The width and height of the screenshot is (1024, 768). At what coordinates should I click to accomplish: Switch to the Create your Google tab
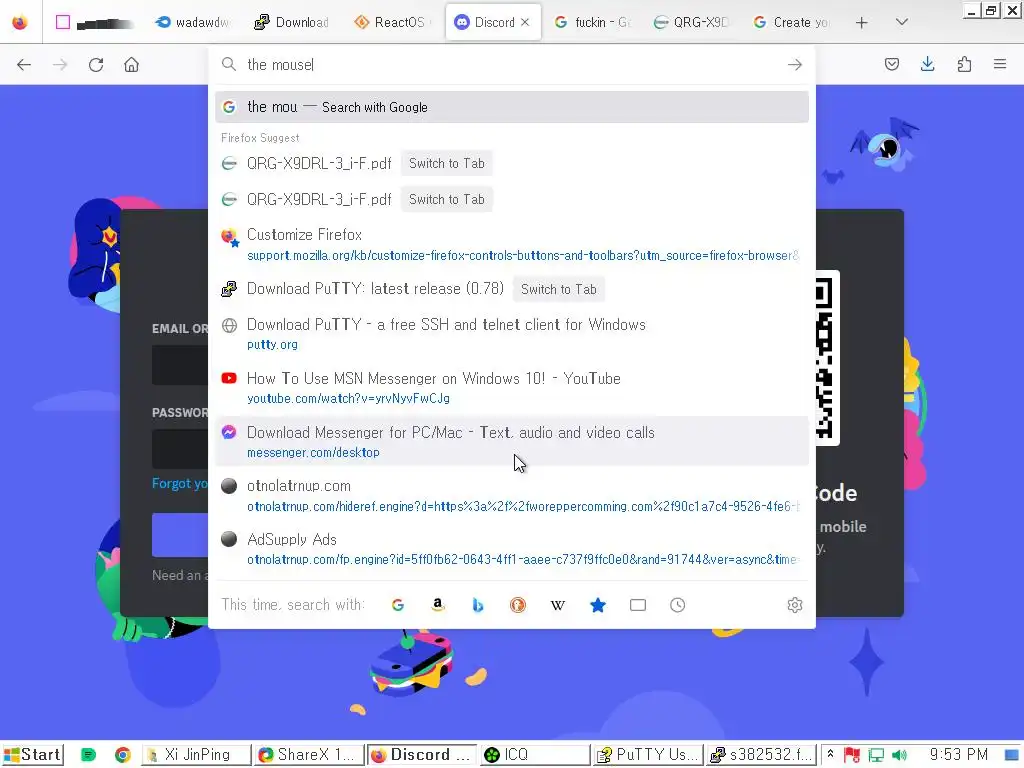[791, 22]
